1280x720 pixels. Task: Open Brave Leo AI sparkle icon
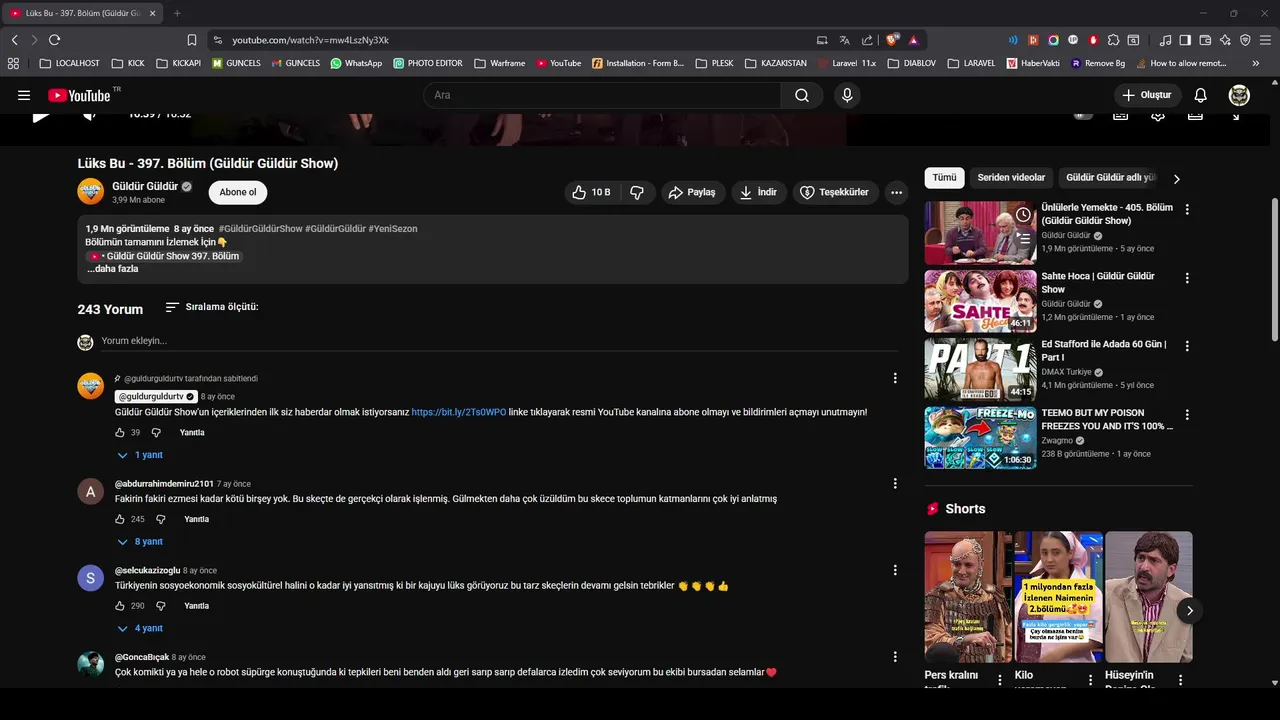pyautogui.click(x=1225, y=40)
